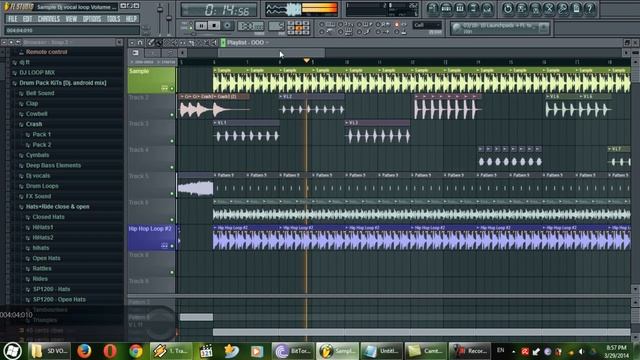Image resolution: width=640 pixels, height=360 pixels.
Task: Expand the Cowbell folder
Action: [x=36, y=113]
